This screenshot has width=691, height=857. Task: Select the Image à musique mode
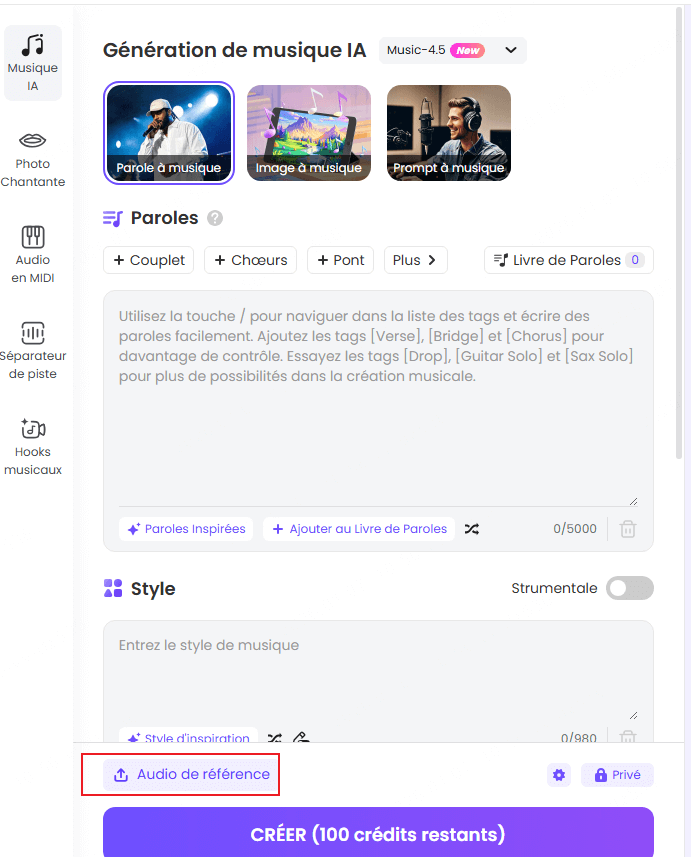309,133
